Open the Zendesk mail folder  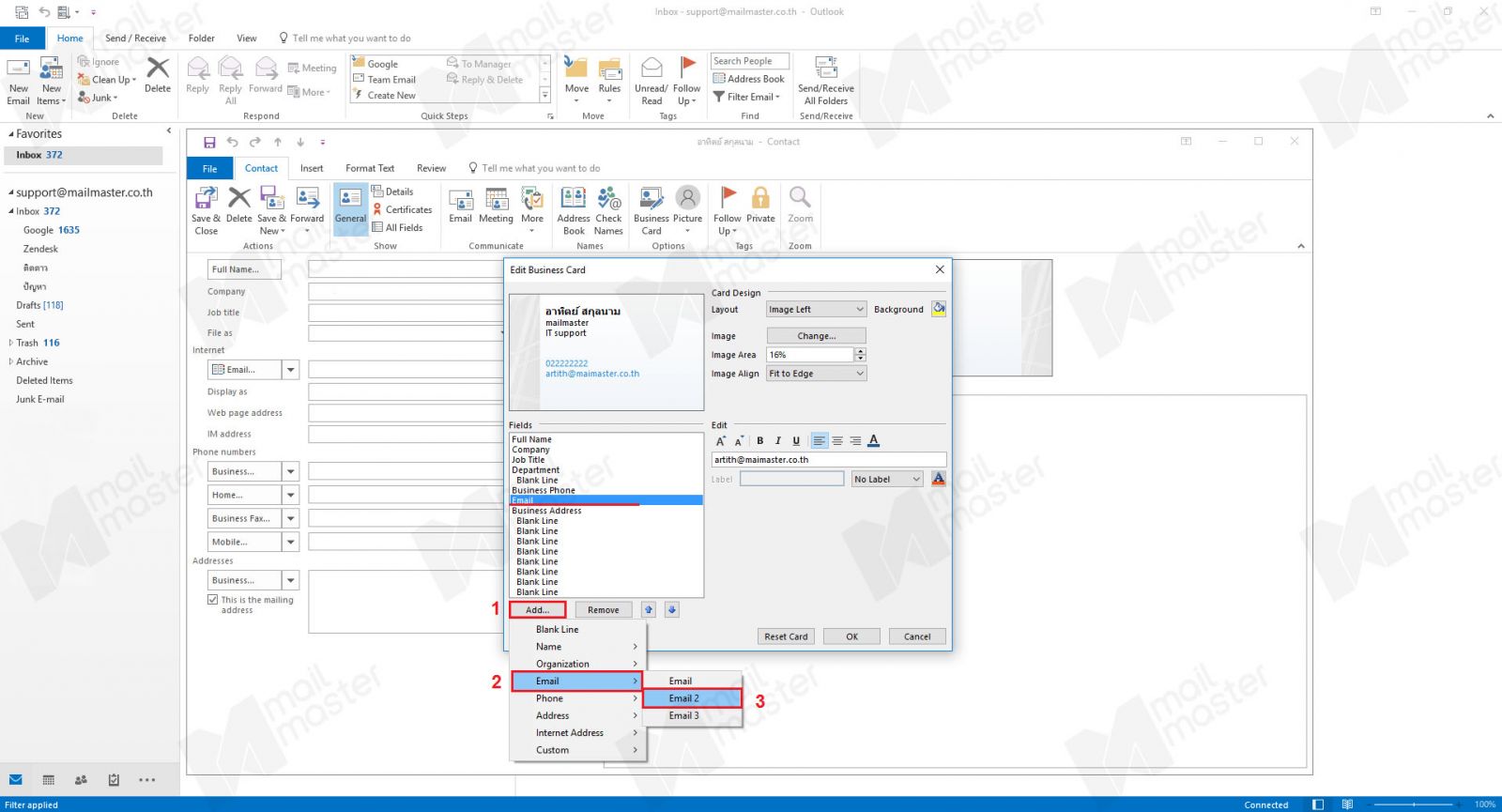[x=40, y=249]
